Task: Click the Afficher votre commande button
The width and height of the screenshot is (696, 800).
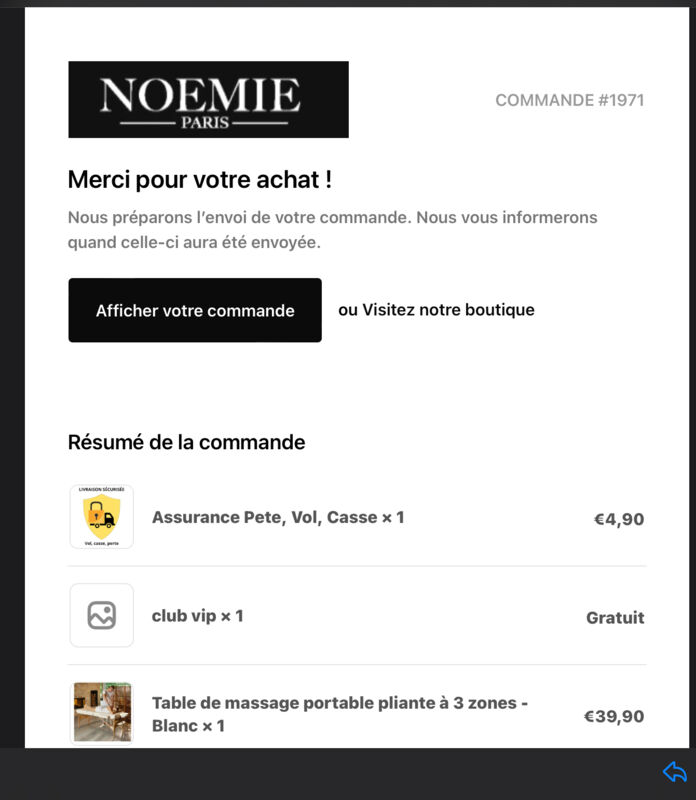Action: pos(195,310)
